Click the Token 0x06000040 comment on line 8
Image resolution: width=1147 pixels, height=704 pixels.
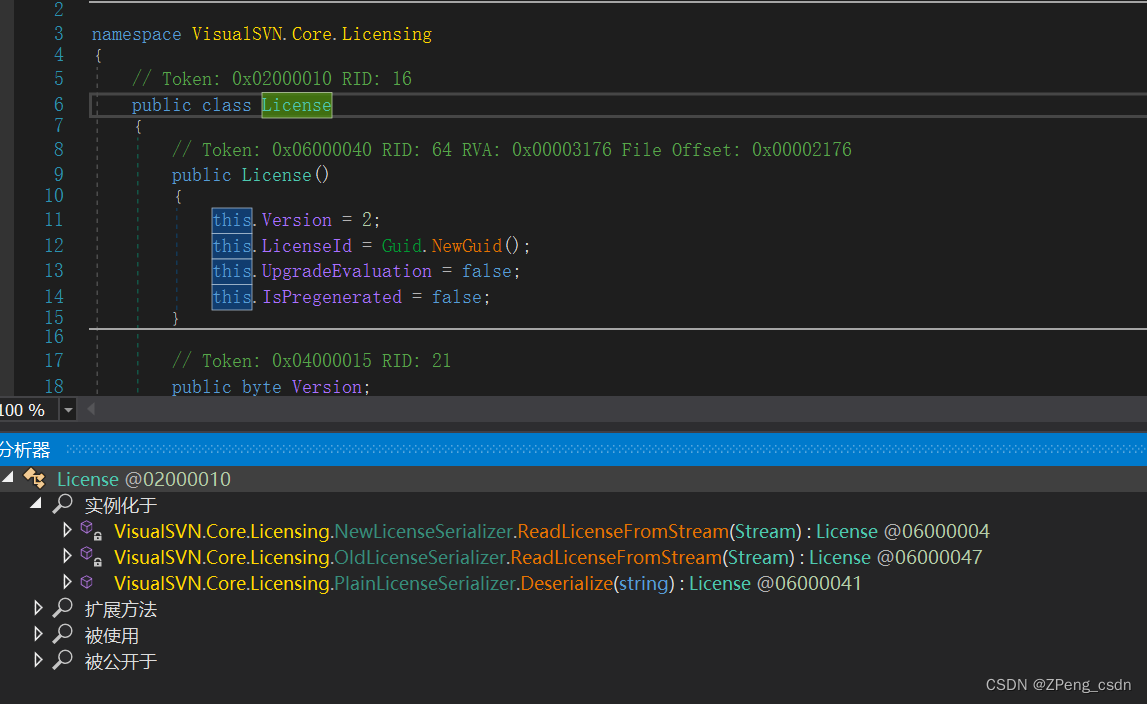[511, 150]
